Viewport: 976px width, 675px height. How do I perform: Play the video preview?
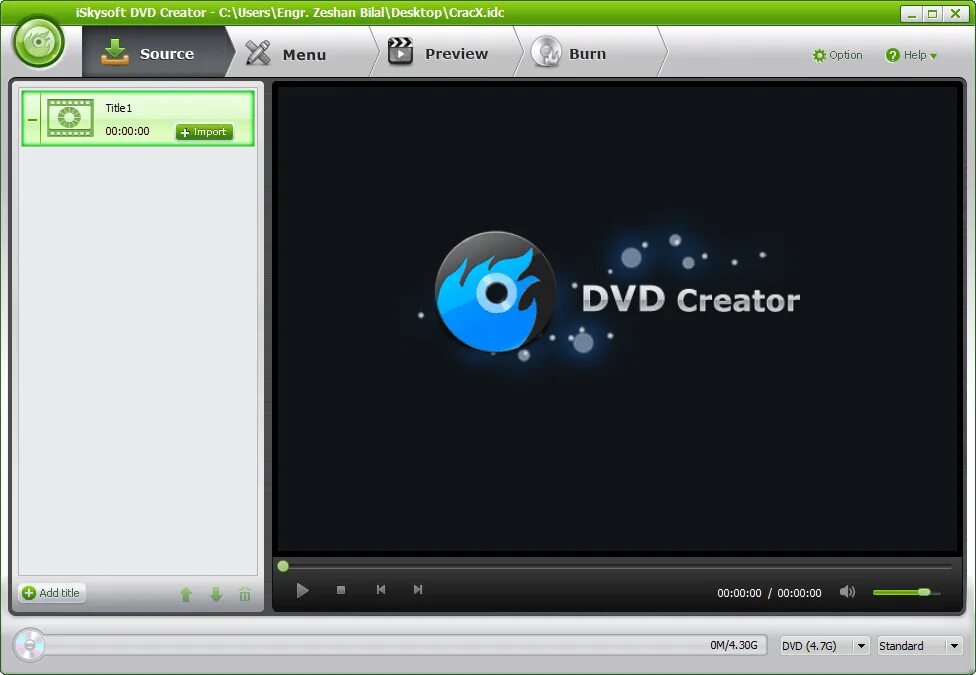click(303, 590)
